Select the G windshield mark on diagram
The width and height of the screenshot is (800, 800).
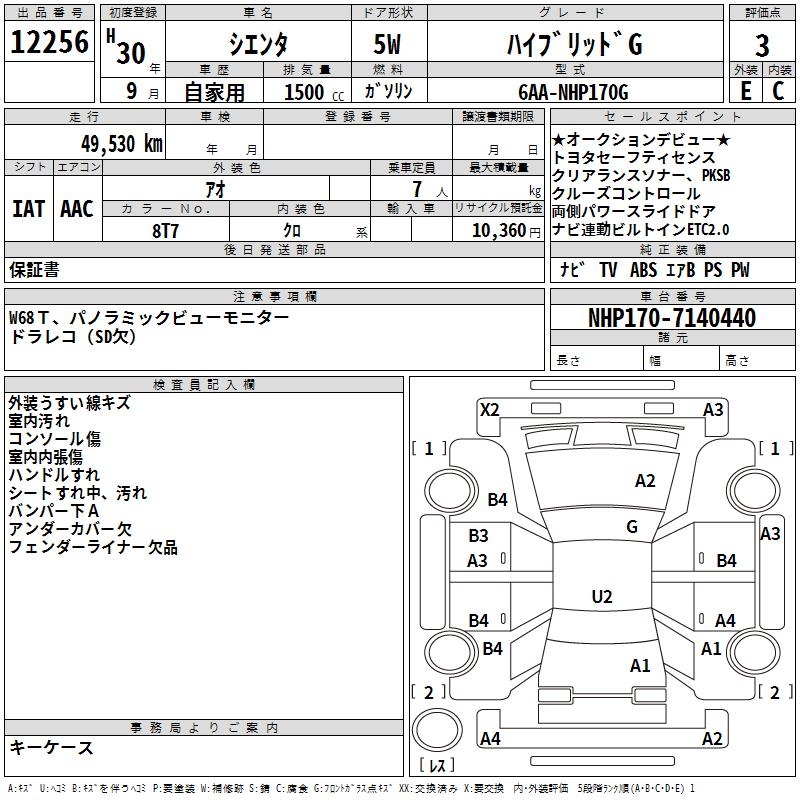pyautogui.click(x=632, y=527)
